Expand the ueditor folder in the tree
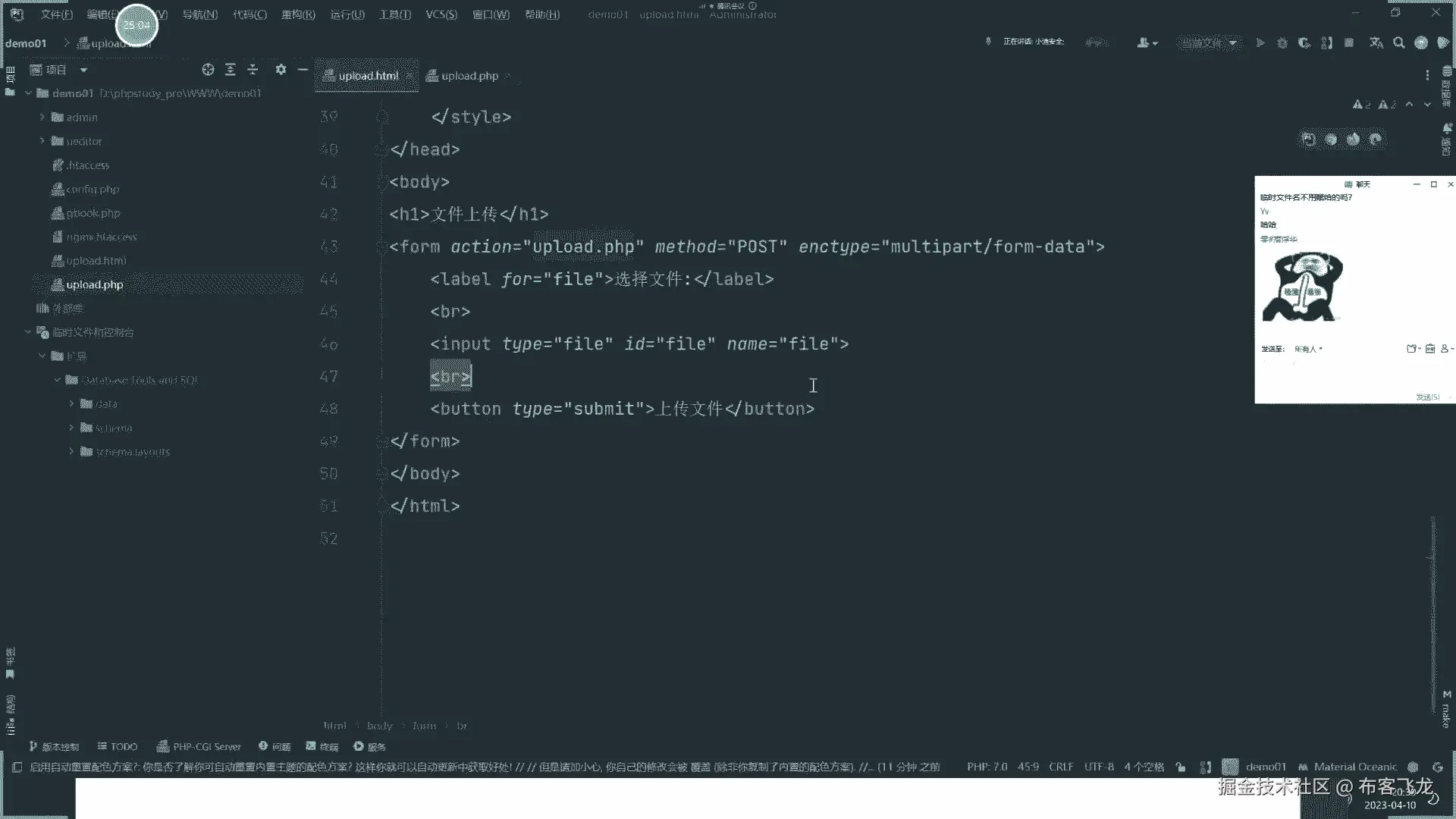This screenshot has height=819, width=1456. (x=42, y=141)
